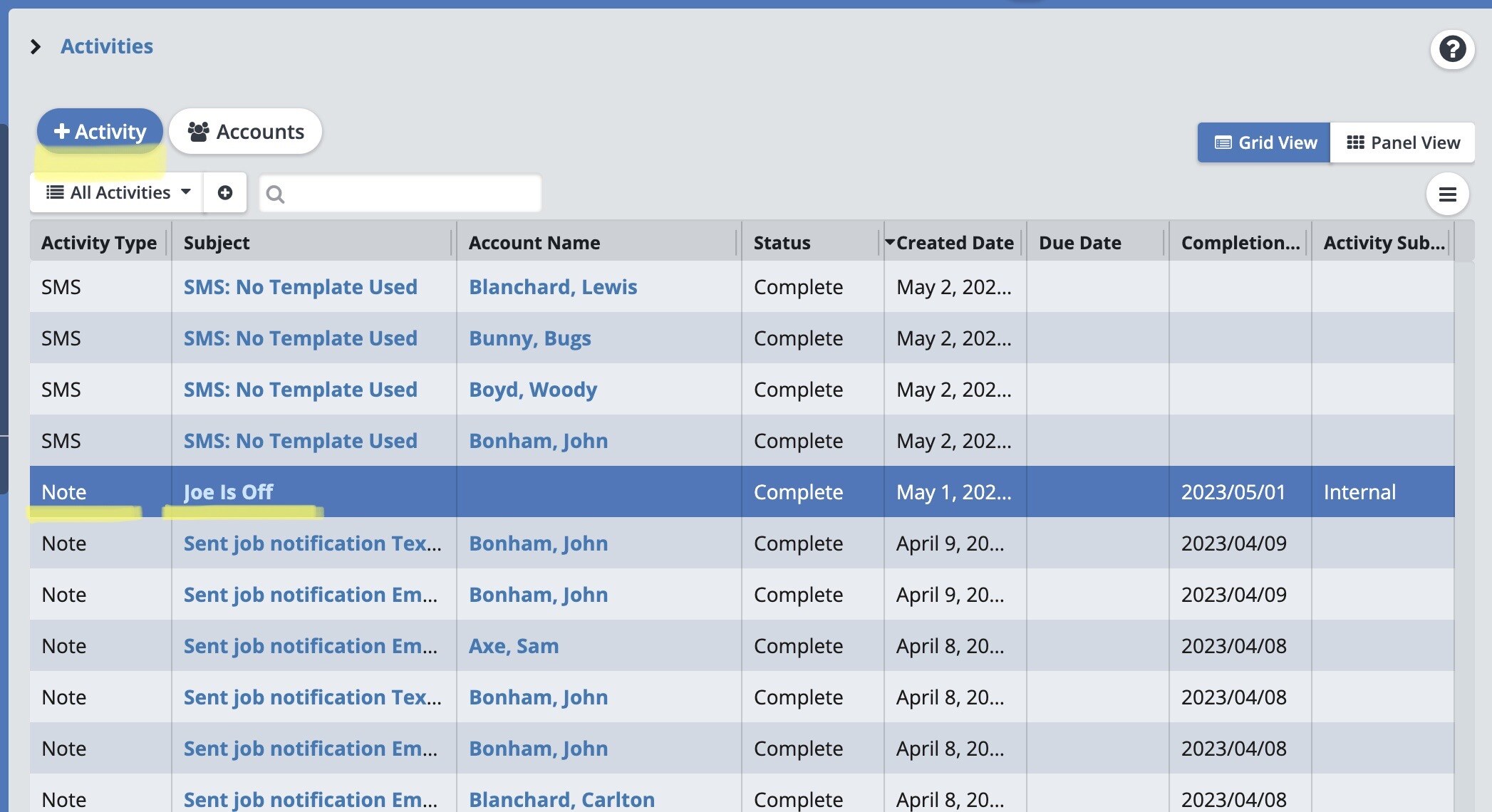Switch to Panel View
Image resolution: width=1492 pixels, height=812 pixels.
pyautogui.click(x=1402, y=142)
